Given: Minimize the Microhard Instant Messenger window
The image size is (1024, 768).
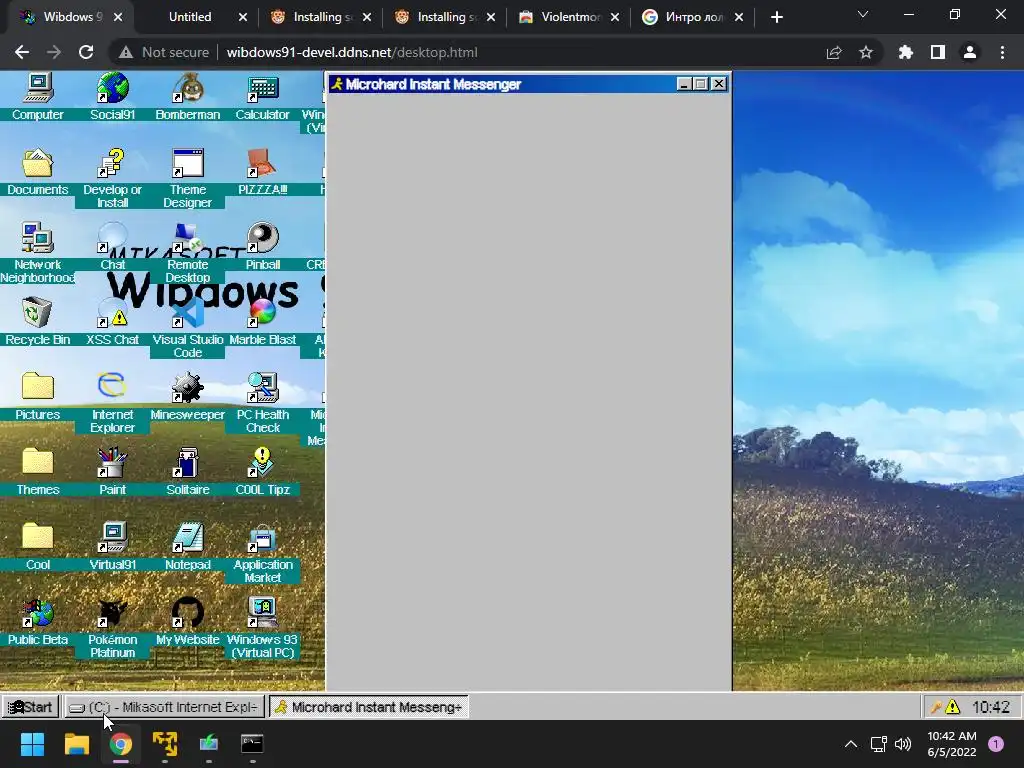Looking at the screenshot, I should pyautogui.click(x=684, y=84).
